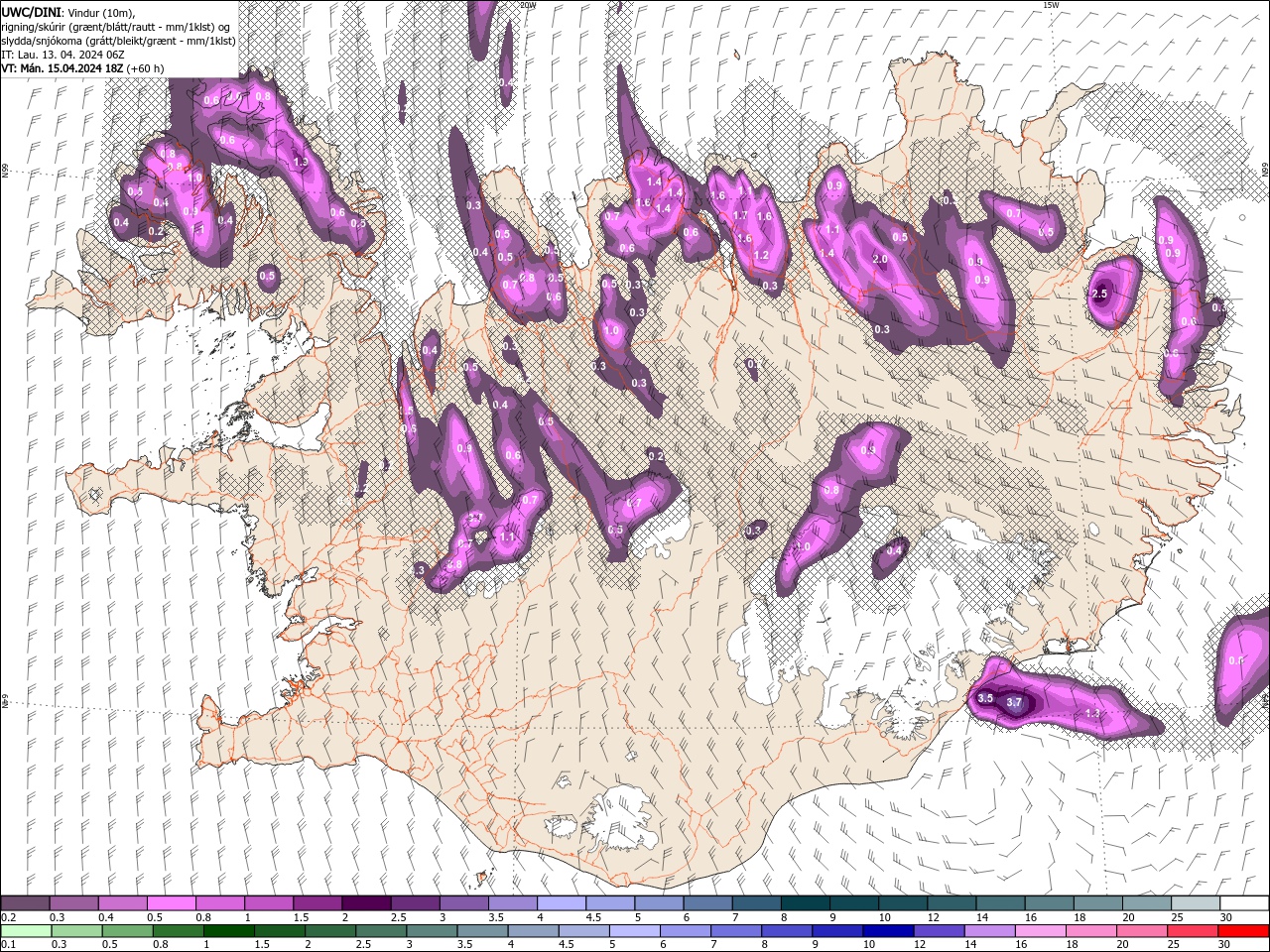Select the light pink rain swatch between 16 and 18
1270x952 pixels.
pos(1041,931)
